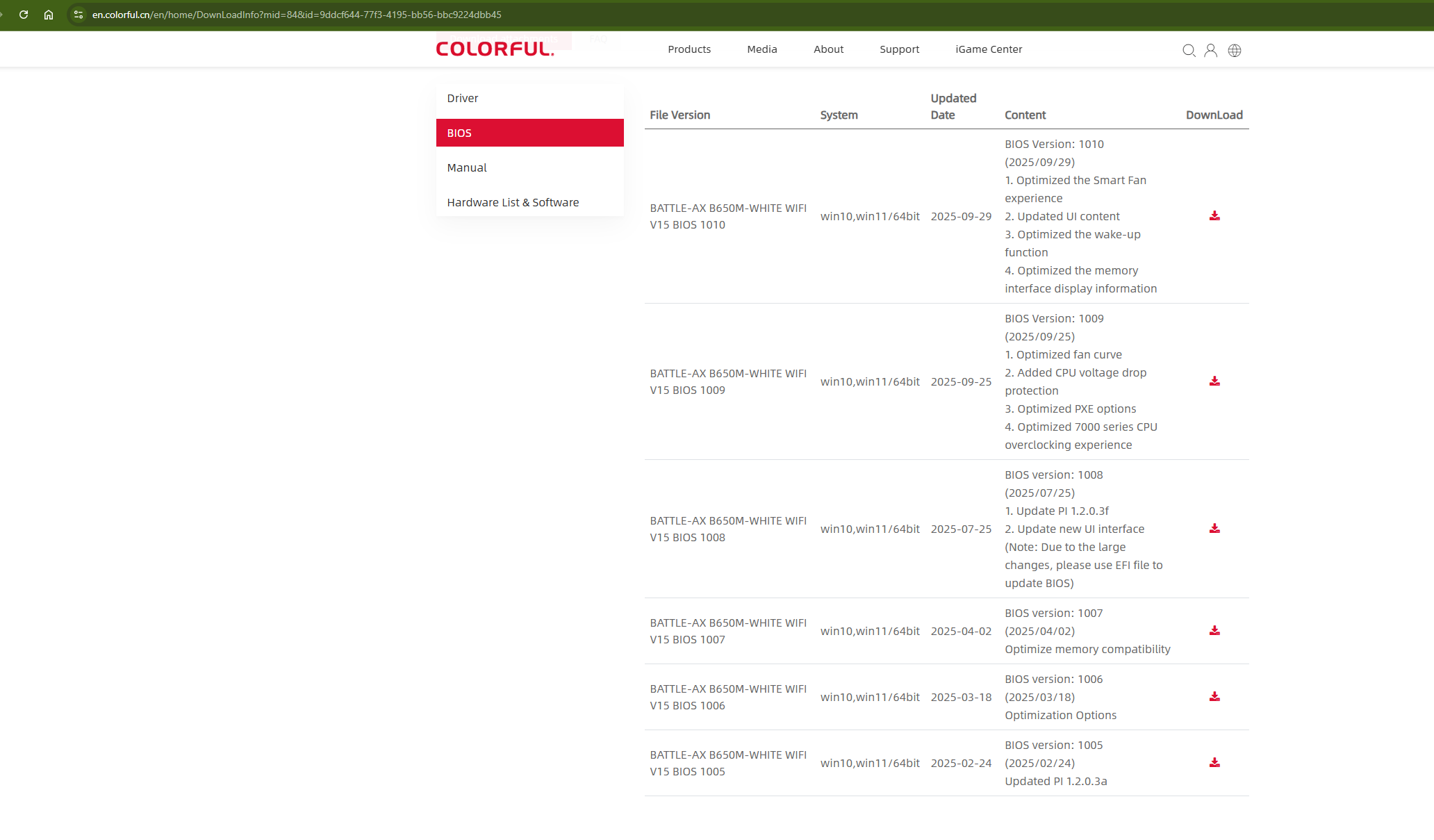The height and width of the screenshot is (840, 1434).
Task: Go to browser home page icon
Action: 49,15
